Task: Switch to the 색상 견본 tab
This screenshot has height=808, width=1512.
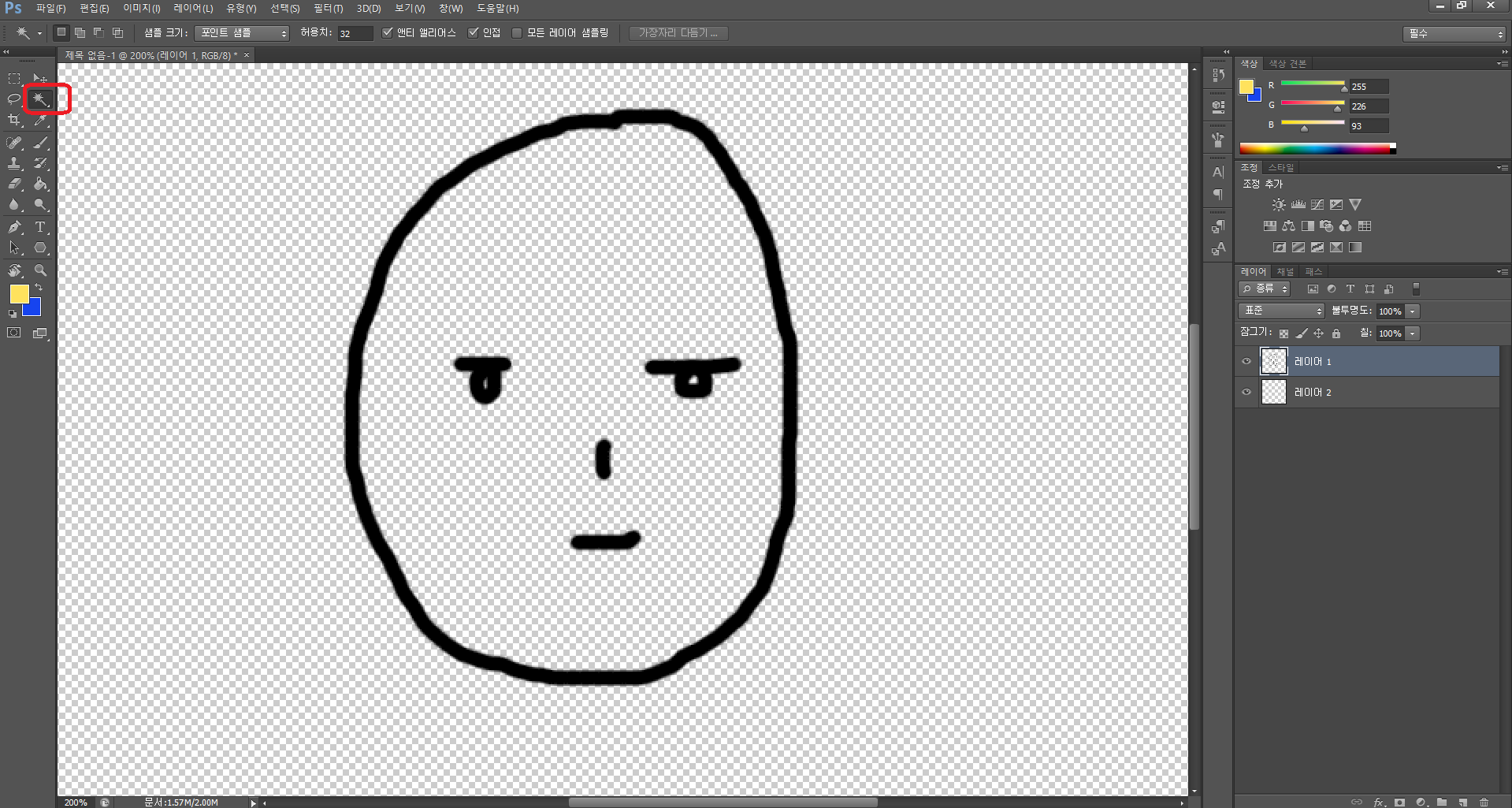Action: point(1287,63)
